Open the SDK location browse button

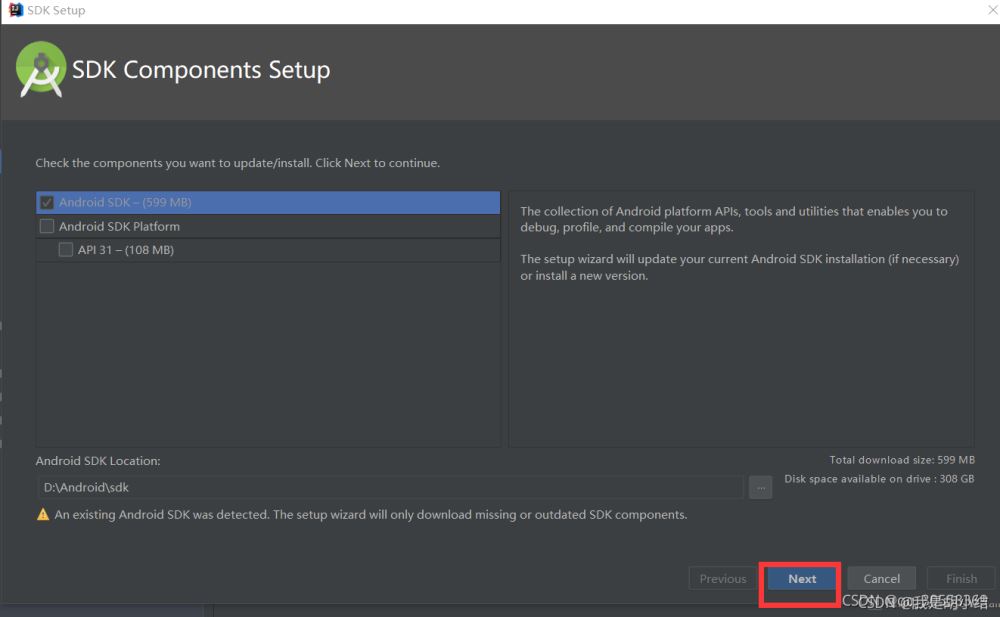pyautogui.click(x=760, y=487)
